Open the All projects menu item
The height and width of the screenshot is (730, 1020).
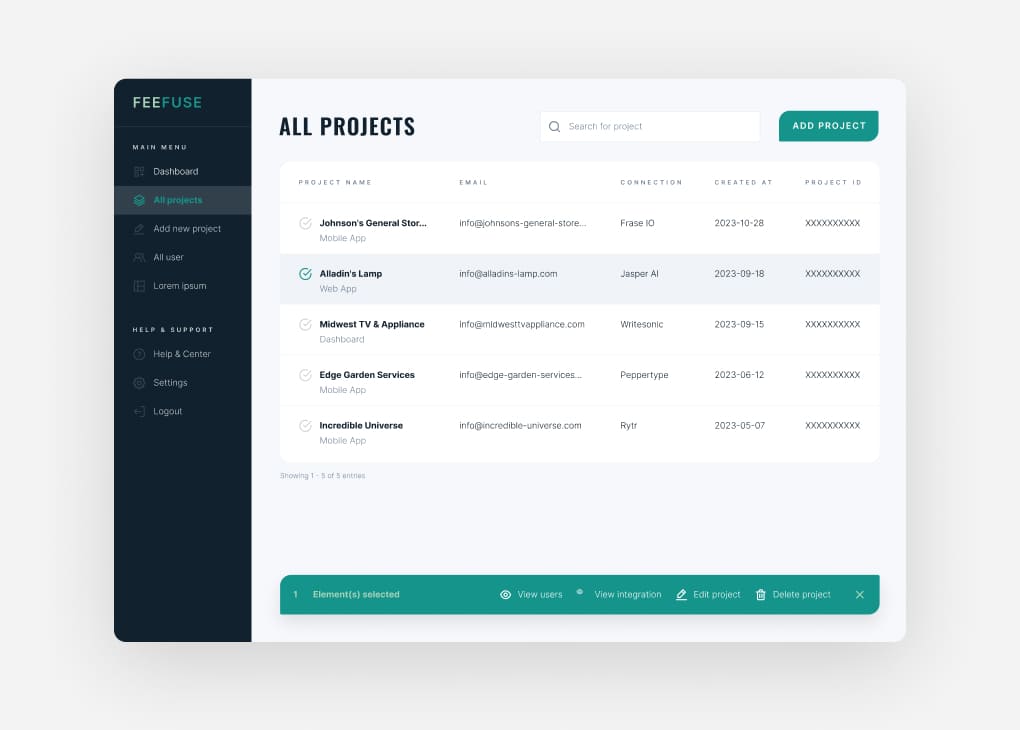[x=183, y=200]
